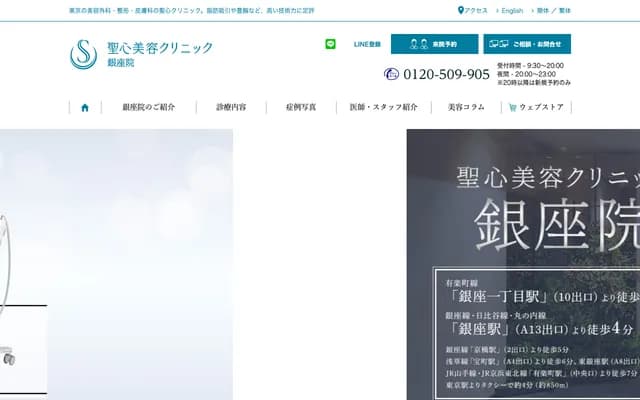Switch to 簡体 Chinese version
This screenshot has height=400, width=640.
click(x=543, y=10)
